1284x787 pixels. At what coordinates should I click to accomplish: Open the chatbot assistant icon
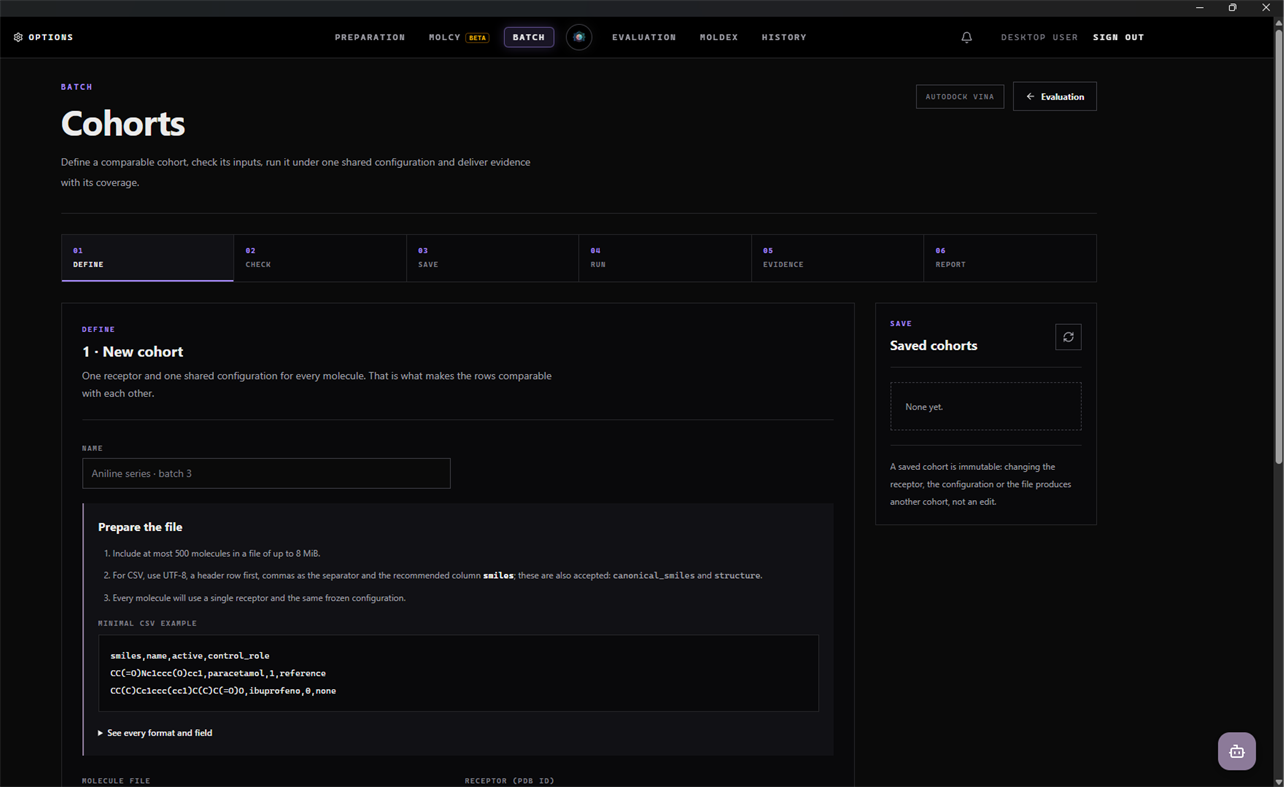coord(1236,751)
